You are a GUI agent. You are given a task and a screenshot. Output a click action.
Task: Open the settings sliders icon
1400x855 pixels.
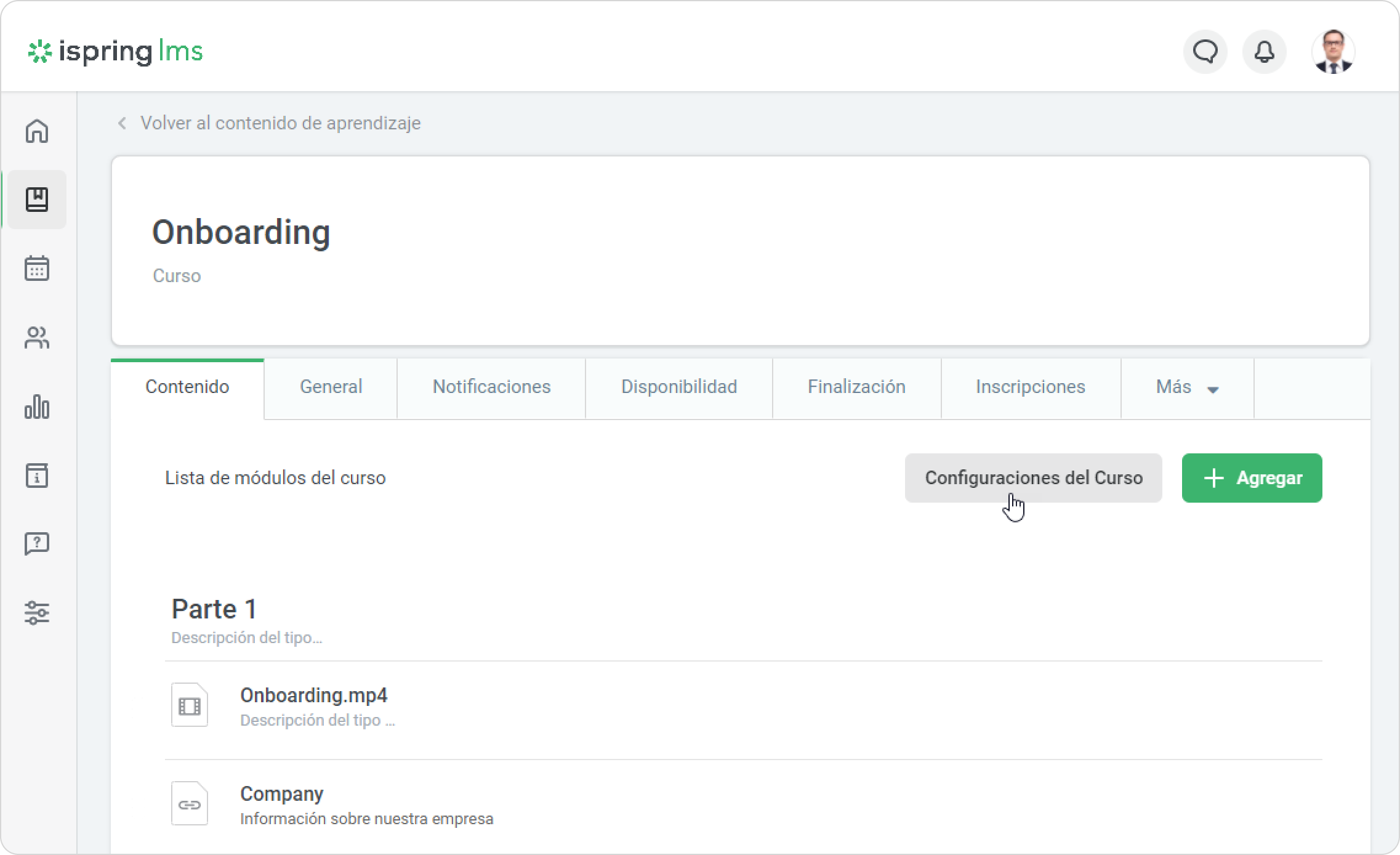(37, 613)
